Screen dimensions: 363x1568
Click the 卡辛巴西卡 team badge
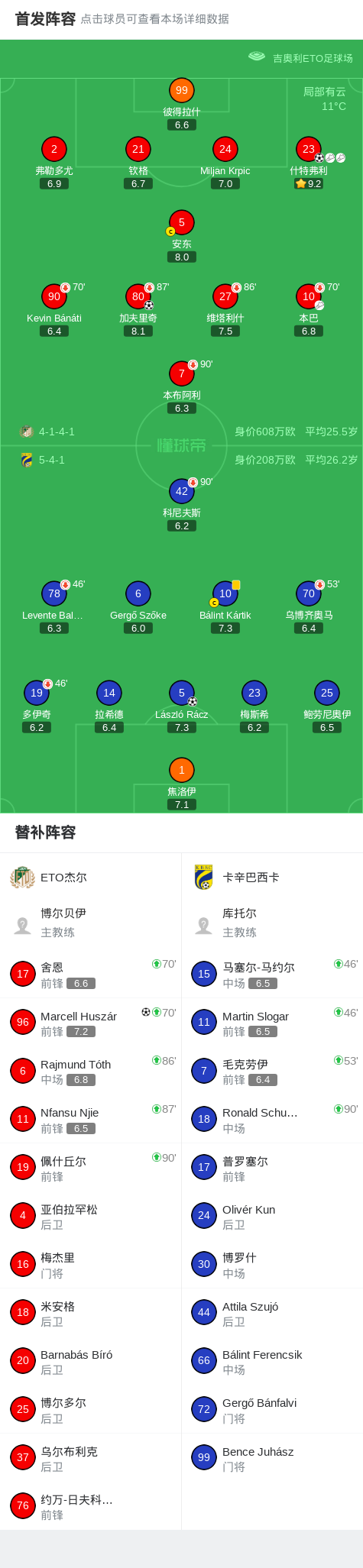203,878
